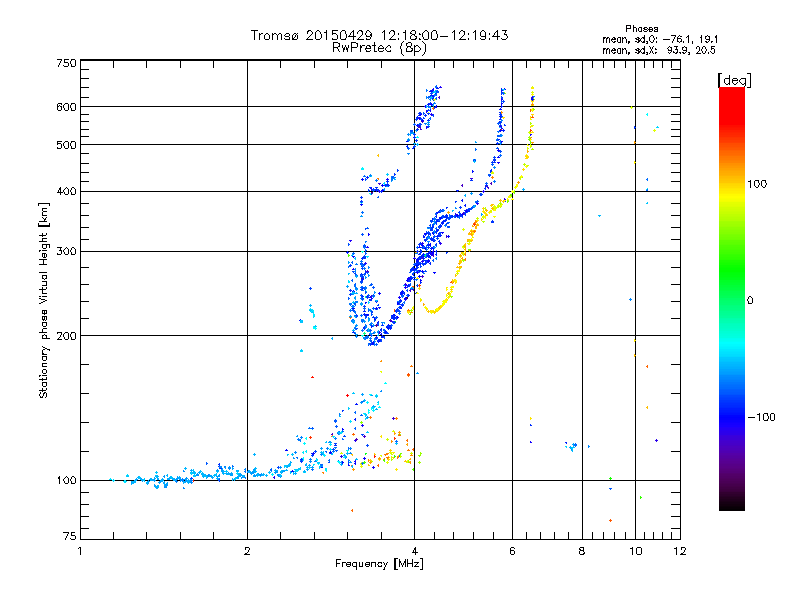This screenshot has height=600, width=800.
Task: Select the 'mean, sd,X: 93.9, 20.5' line
Action: click(659, 50)
